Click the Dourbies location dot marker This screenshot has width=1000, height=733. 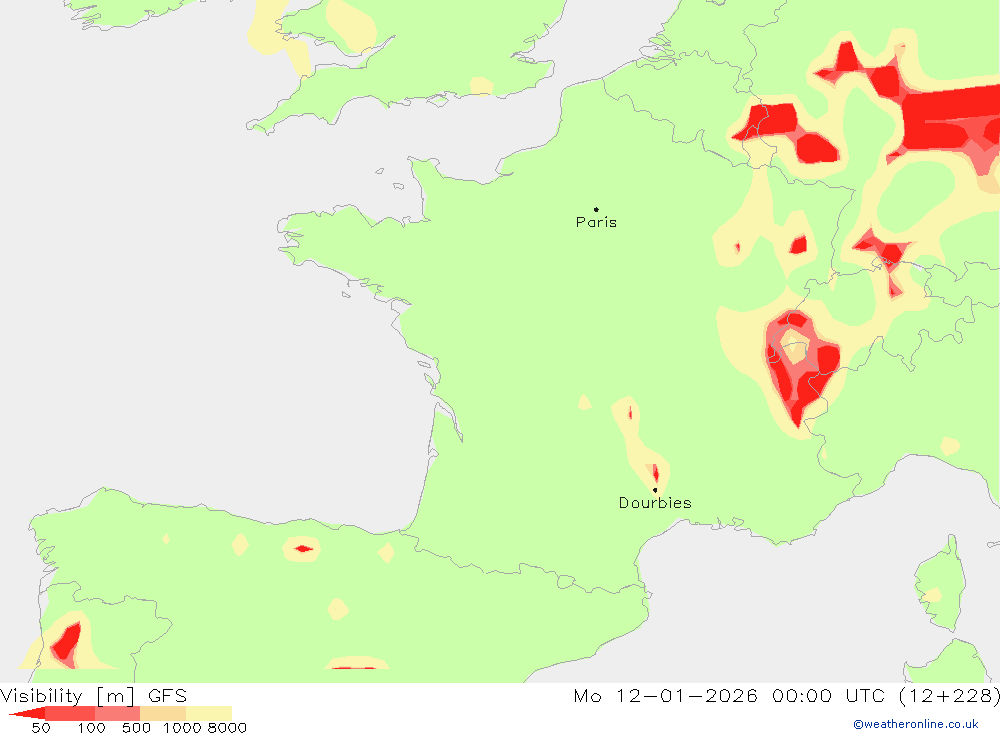point(655,490)
